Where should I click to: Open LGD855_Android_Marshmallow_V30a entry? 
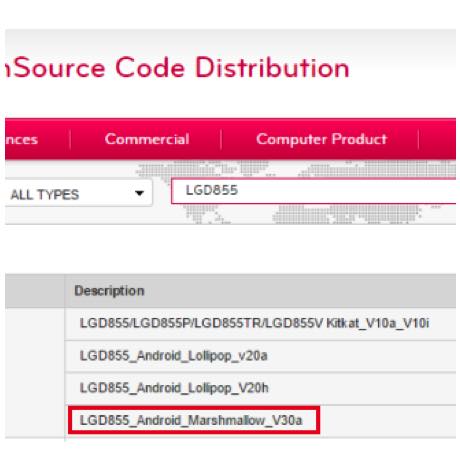191,420
